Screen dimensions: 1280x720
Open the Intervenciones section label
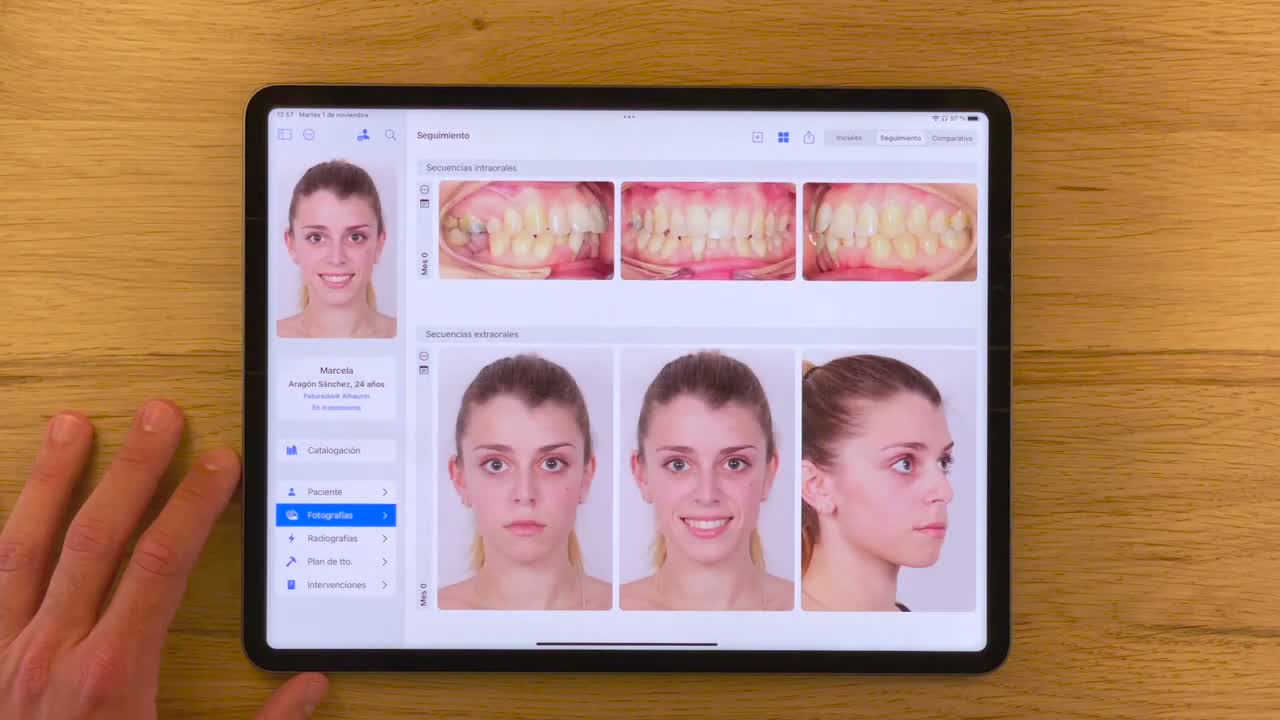(x=336, y=585)
